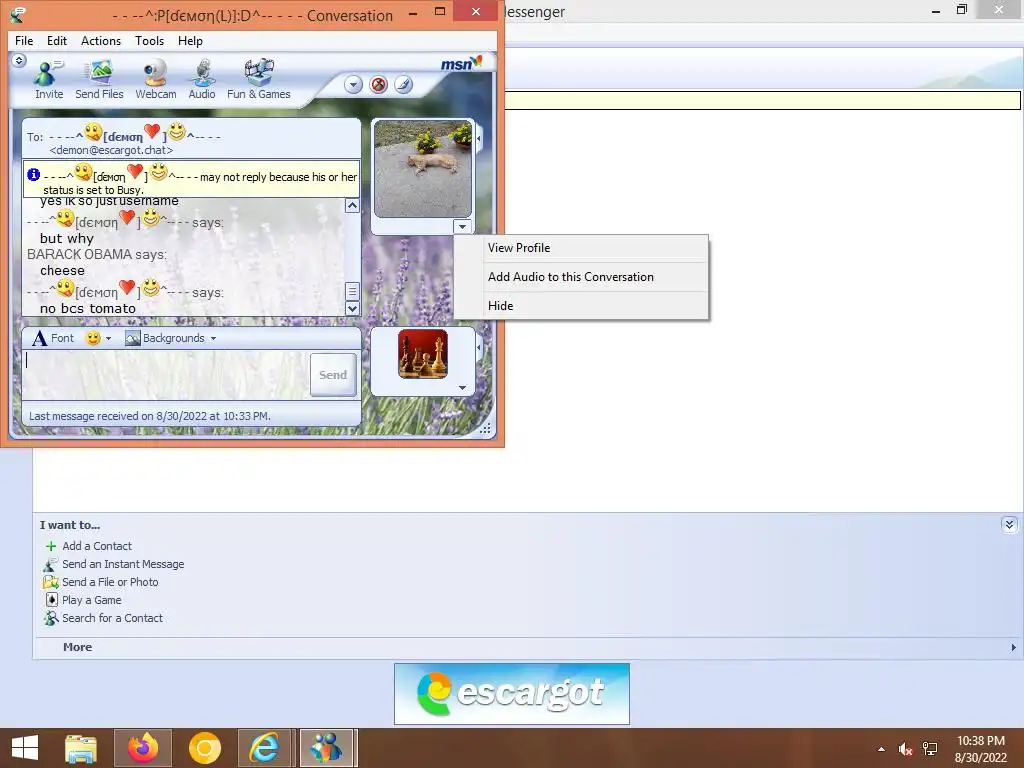
Task: Click the chat history scroll down arrow
Action: (x=352, y=308)
